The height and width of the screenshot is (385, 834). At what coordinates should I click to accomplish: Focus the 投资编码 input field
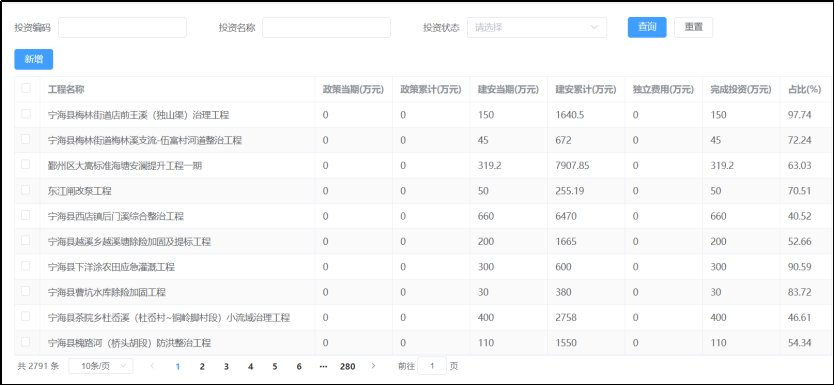click(122, 28)
